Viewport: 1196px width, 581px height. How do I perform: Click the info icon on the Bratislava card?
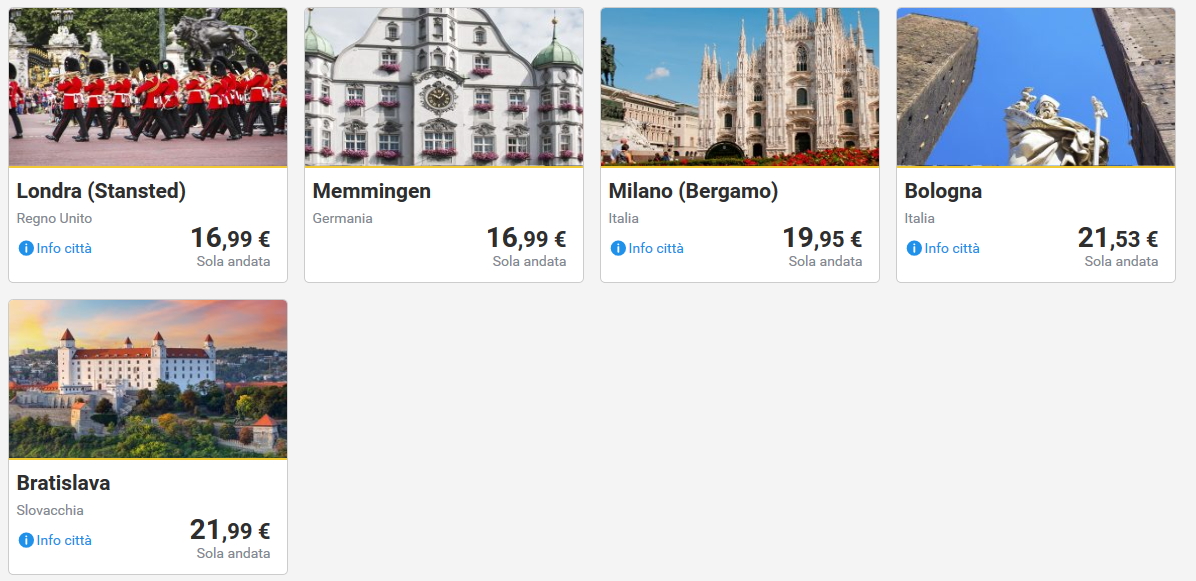[x=26, y=540]
